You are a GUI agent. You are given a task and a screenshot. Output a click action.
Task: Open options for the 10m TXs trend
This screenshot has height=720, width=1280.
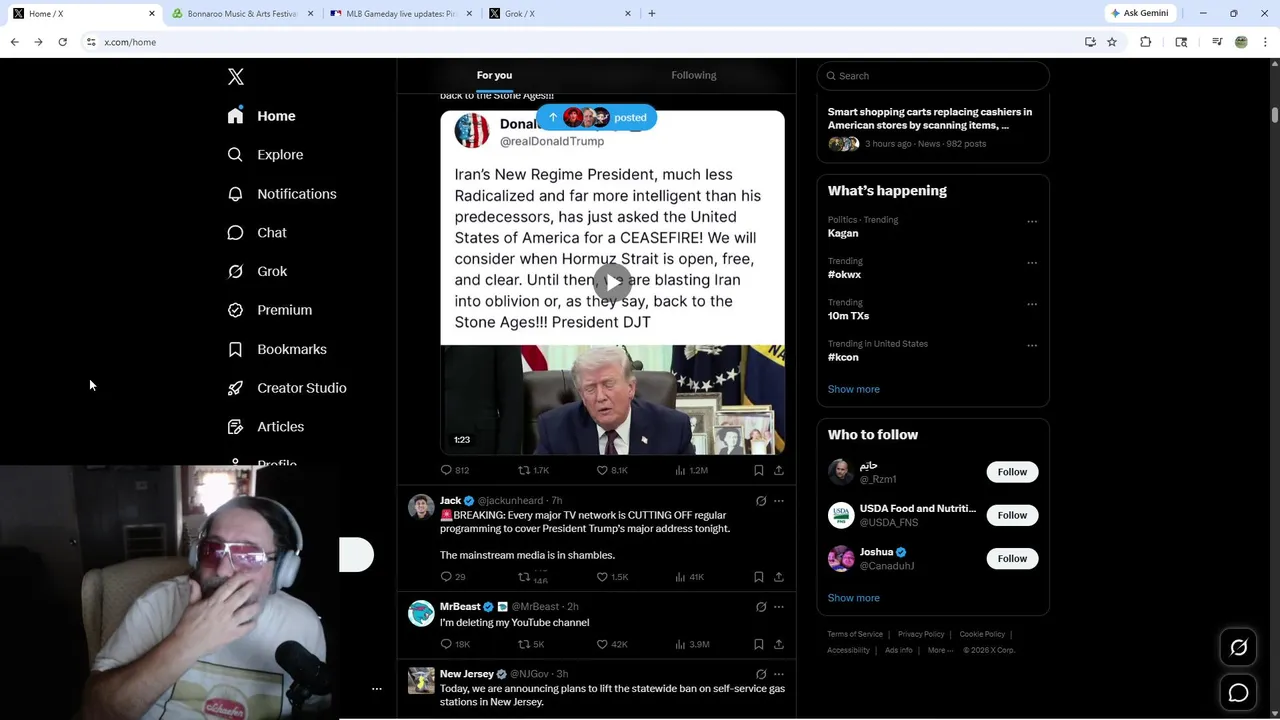point(1032,304)
